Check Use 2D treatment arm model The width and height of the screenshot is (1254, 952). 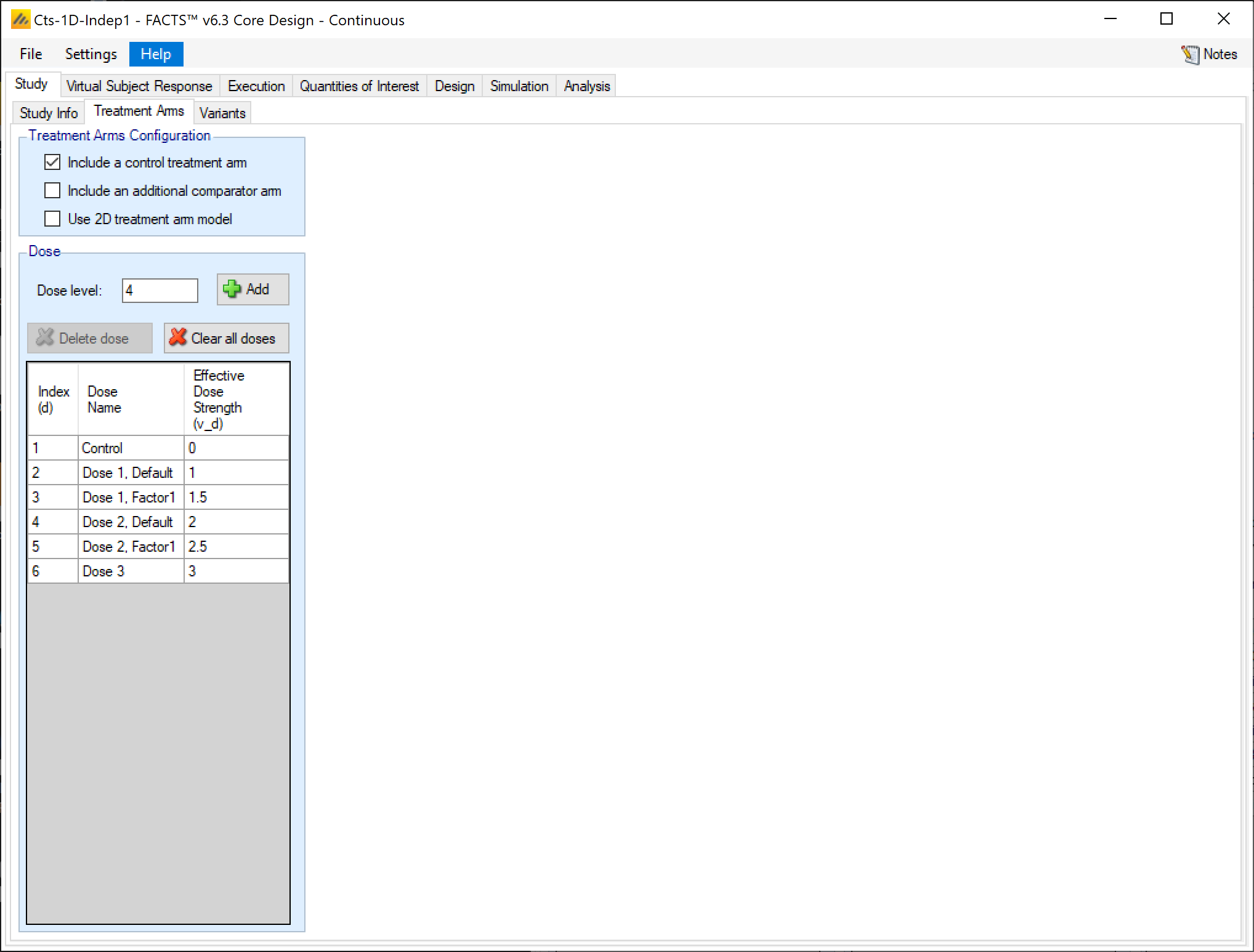(52, 219)
